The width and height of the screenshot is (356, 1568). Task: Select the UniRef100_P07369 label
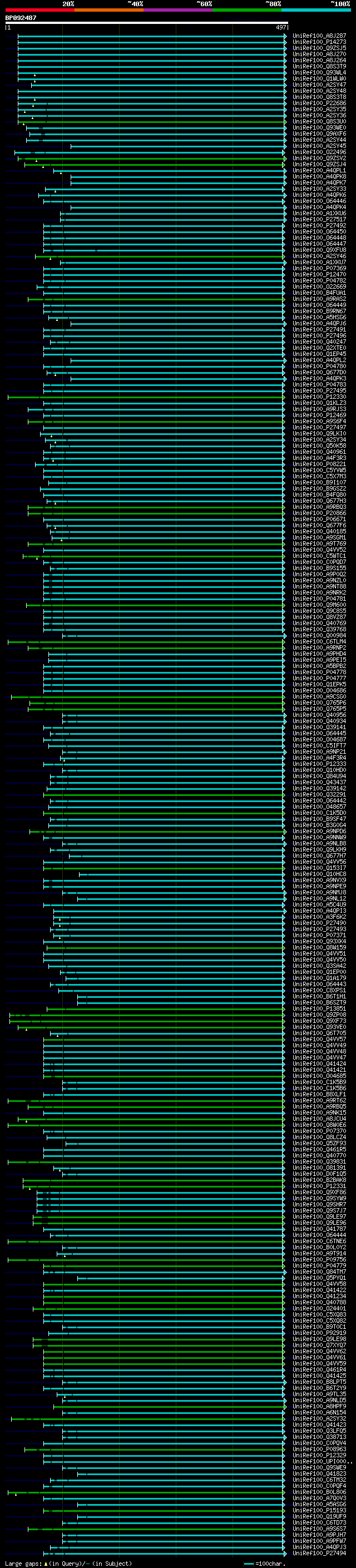(x=319, y=269)
